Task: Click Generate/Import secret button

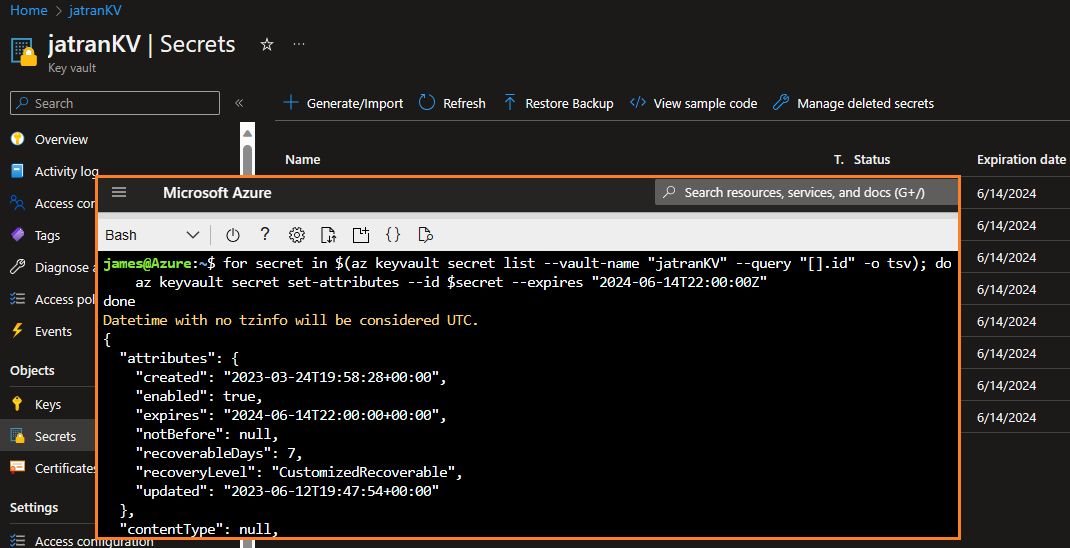Action: click(x=343, y=104)
